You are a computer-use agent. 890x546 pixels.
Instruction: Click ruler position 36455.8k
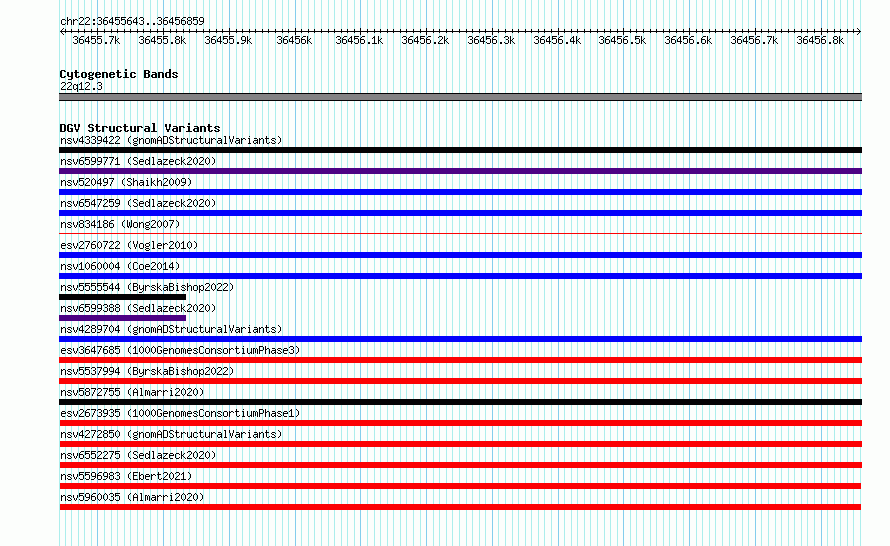(162, 40)
